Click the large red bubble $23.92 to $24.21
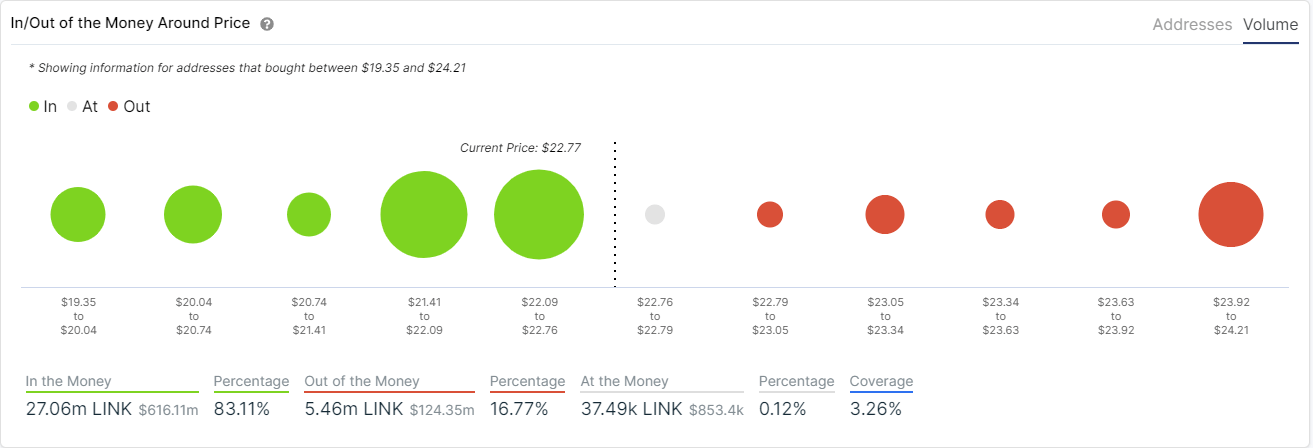Viewport: 1313px width, 448px height. coord(1231,215)
